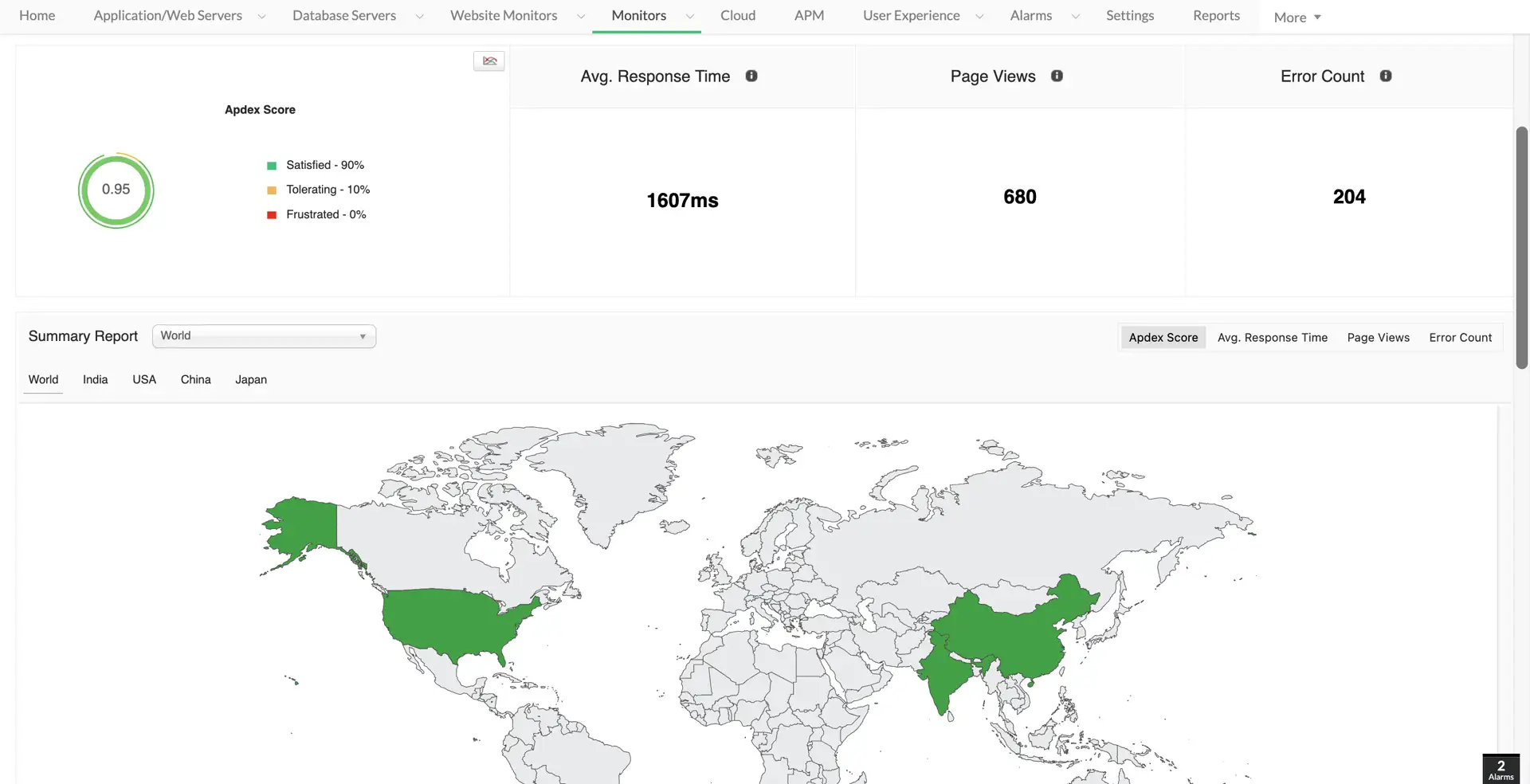Click the green Satisfied legend swatch

(272, 166)
